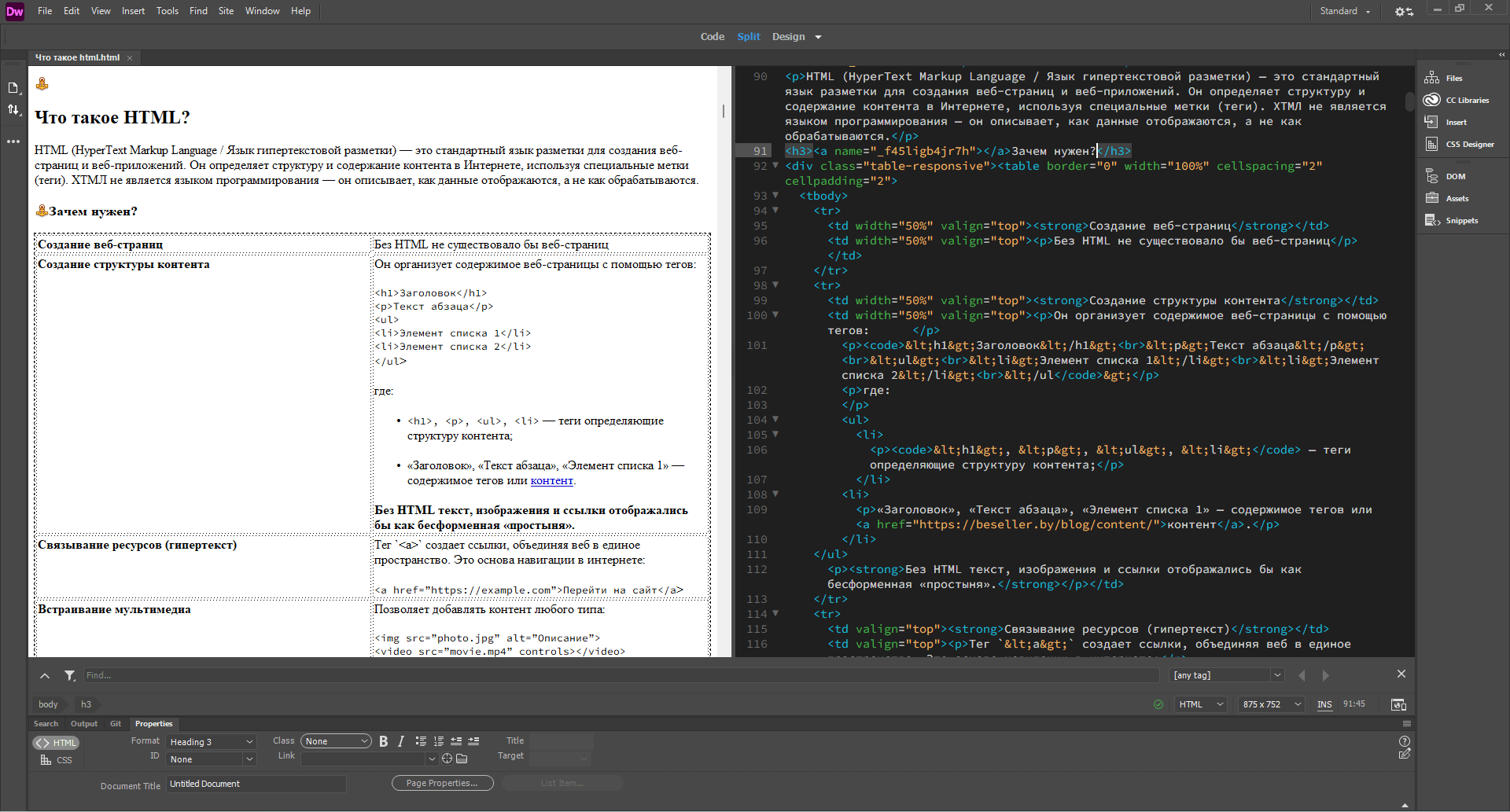Go to previous Find result arrow

click(x=1302, y=675)
